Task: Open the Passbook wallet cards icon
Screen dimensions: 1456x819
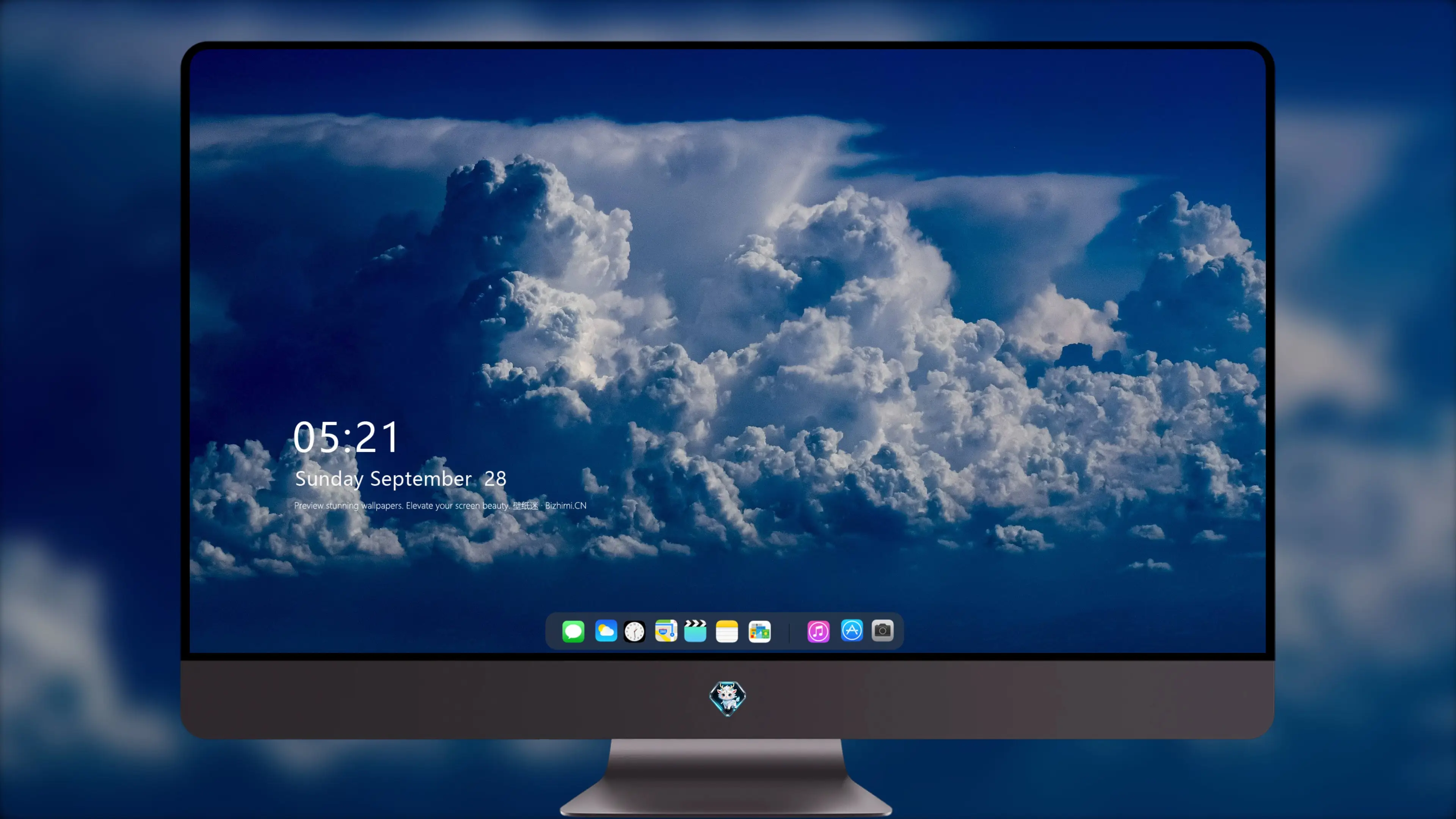Action: [759, 631]
